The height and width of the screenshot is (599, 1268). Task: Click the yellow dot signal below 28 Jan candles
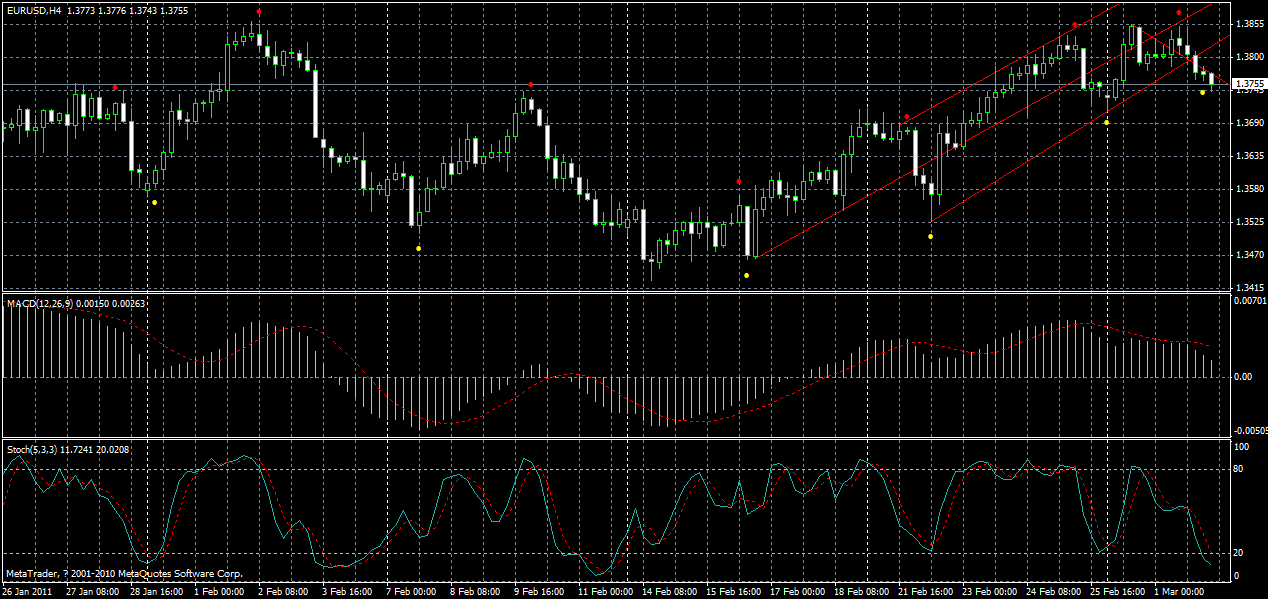pos(154,201)
